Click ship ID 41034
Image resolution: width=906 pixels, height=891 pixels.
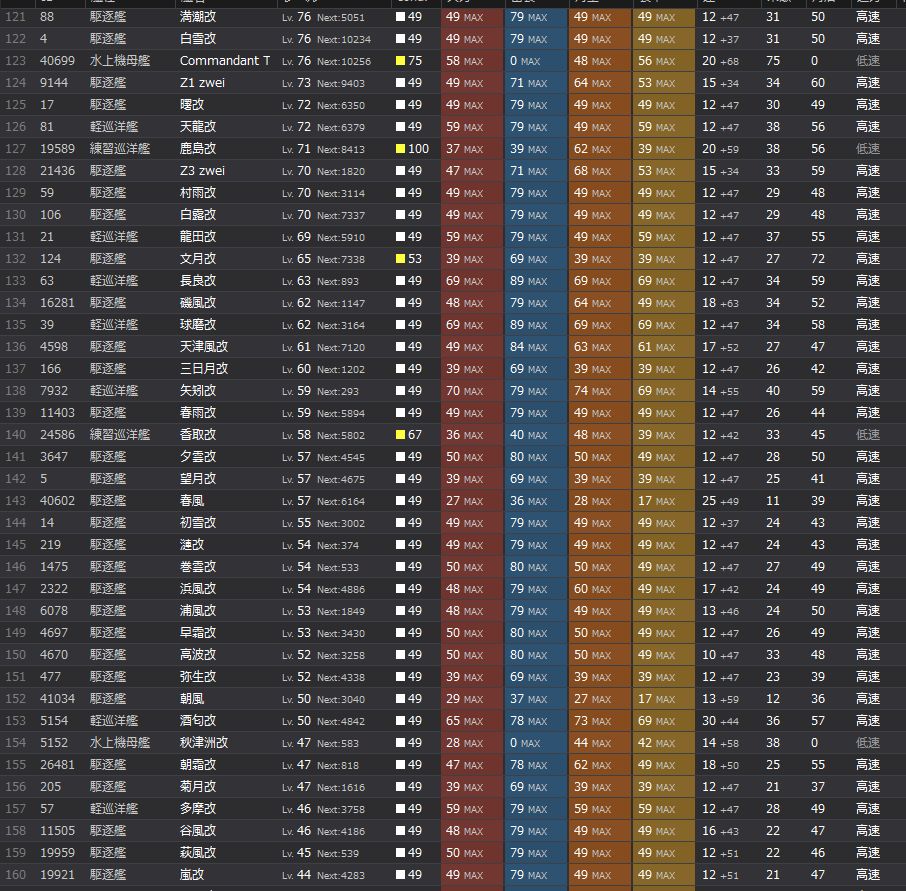tap(57, 699)
